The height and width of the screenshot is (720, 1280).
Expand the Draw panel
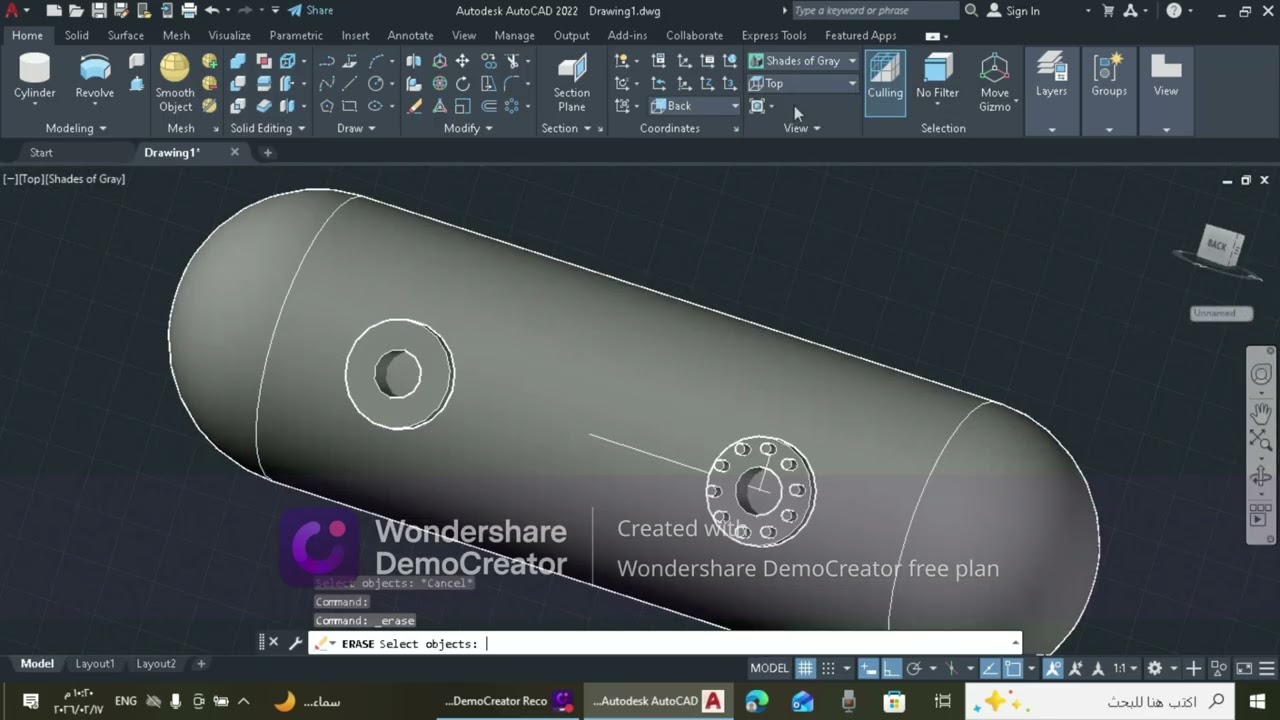coord(356,128)
